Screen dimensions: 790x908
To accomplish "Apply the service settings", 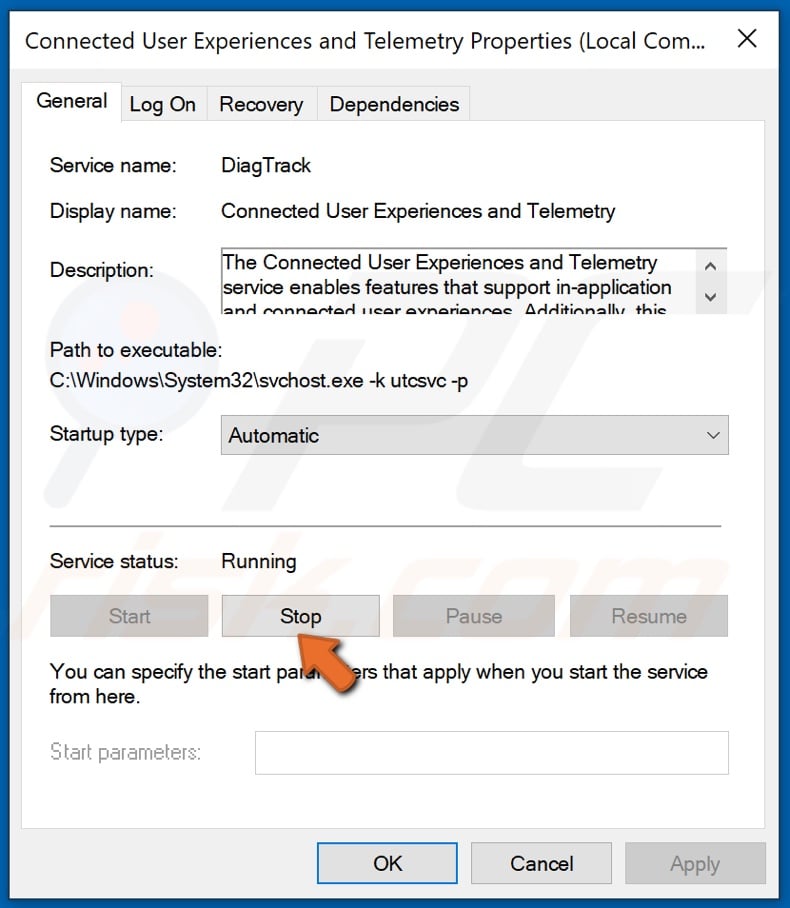I will click(695, 863).
